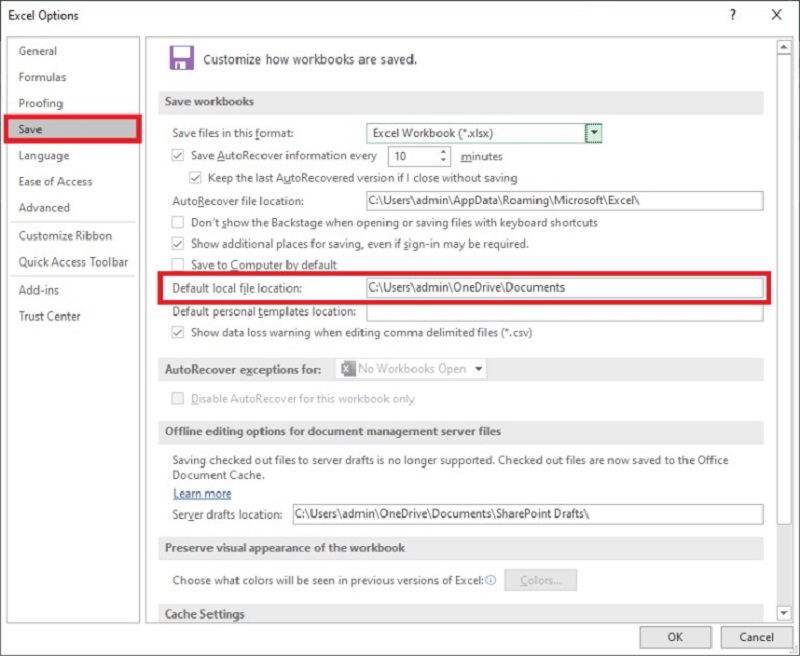Disable Save AutoRecover information every
800x656 pixels.
[x=177, y=156]
